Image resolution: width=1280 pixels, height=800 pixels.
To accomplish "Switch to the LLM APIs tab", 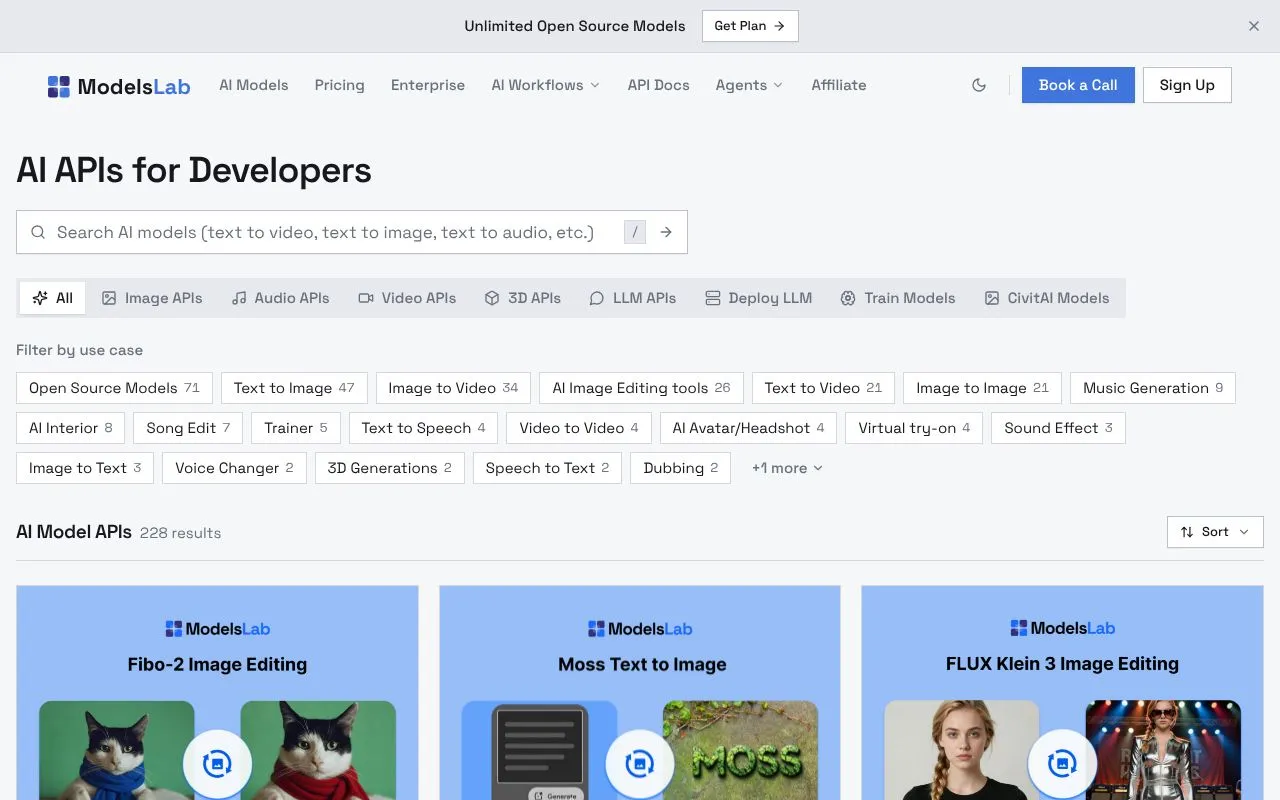I will [632, 298].
